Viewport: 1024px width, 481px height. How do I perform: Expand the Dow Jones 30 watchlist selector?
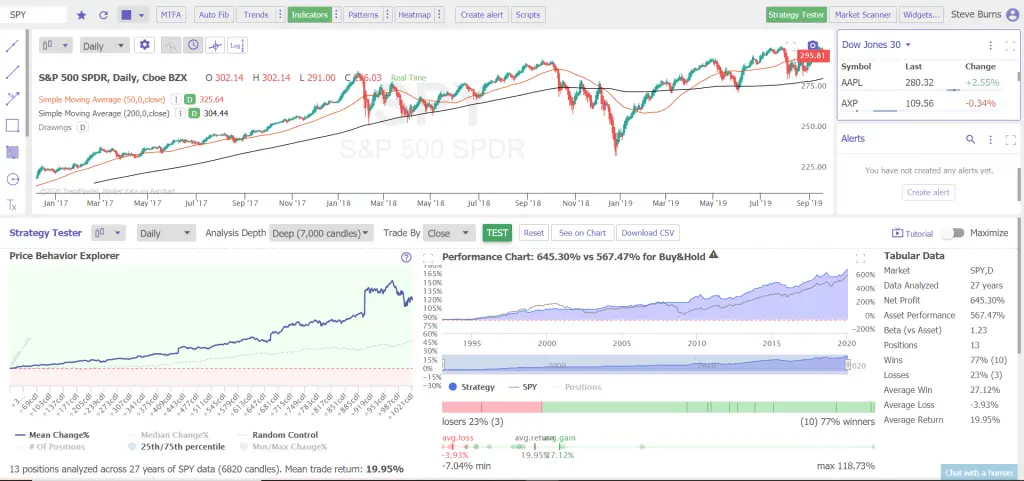pyautogui.click(x=876, y=45)
